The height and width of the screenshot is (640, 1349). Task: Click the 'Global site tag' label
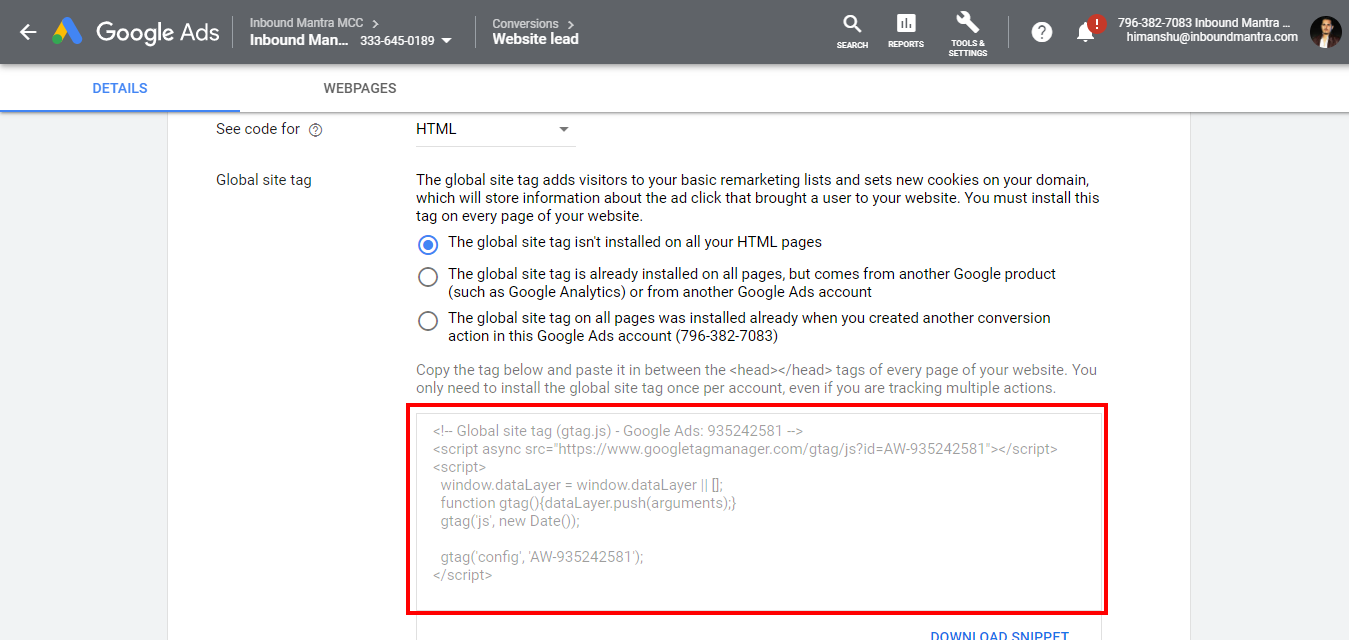pyautogui.click(x=264, y=180)
